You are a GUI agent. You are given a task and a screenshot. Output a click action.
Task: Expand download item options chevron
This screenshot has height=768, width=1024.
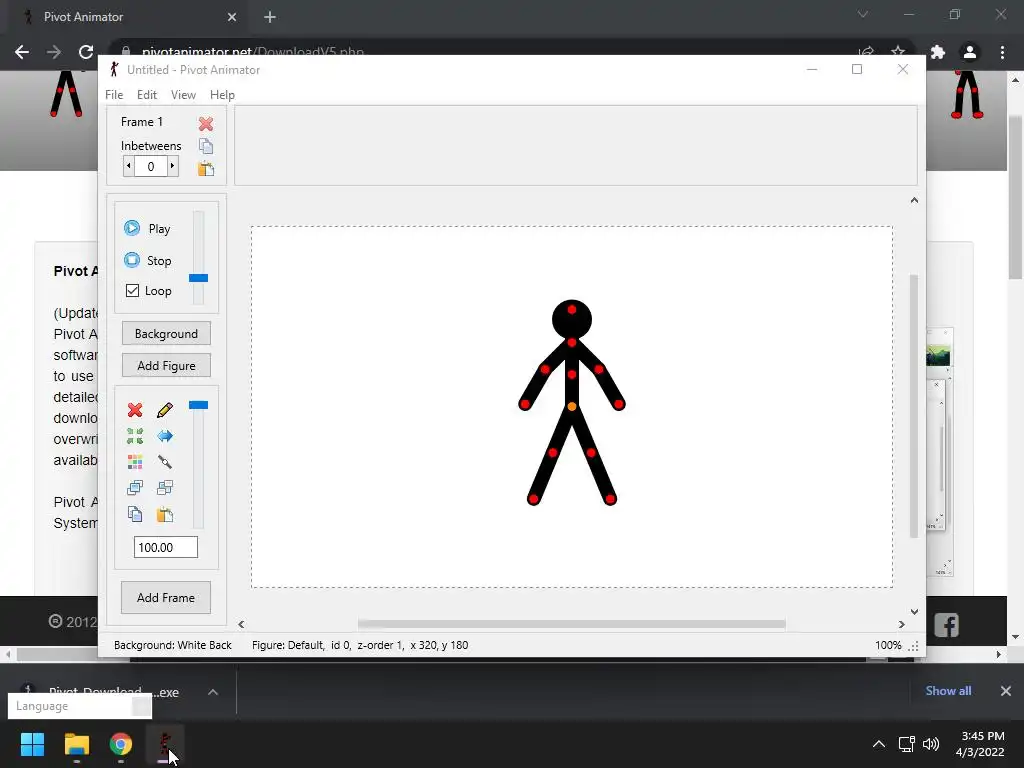213,692
